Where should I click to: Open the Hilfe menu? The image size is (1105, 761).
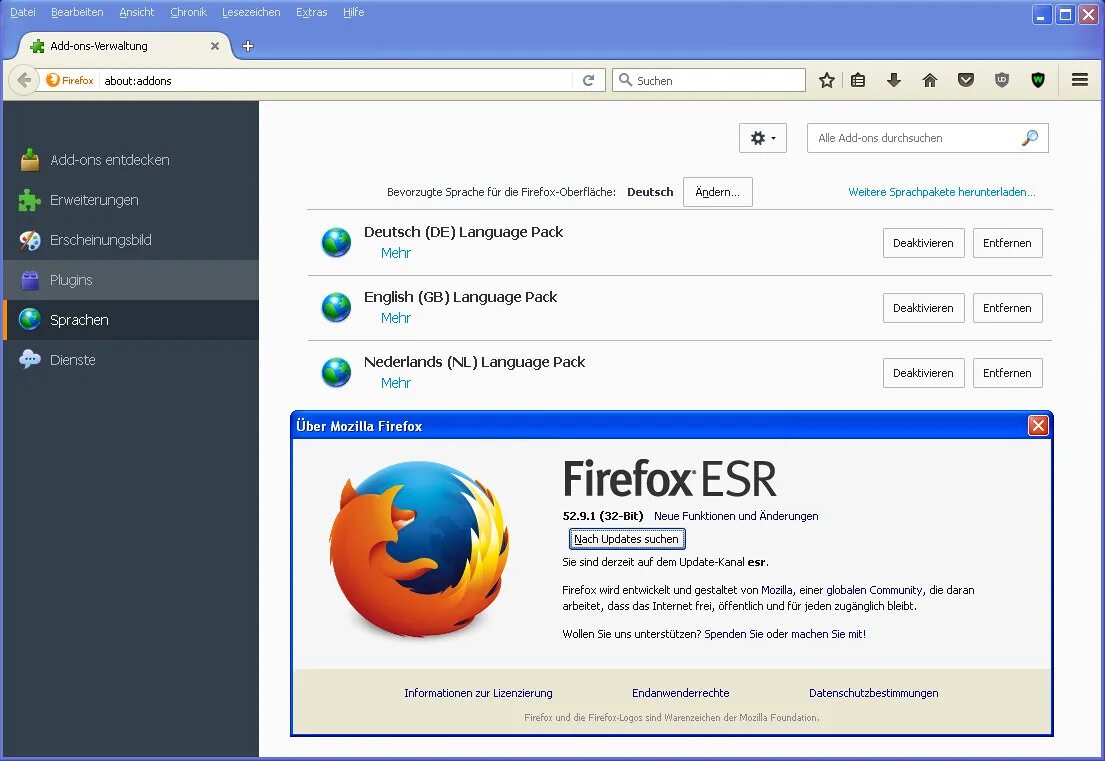pos(354,12)
